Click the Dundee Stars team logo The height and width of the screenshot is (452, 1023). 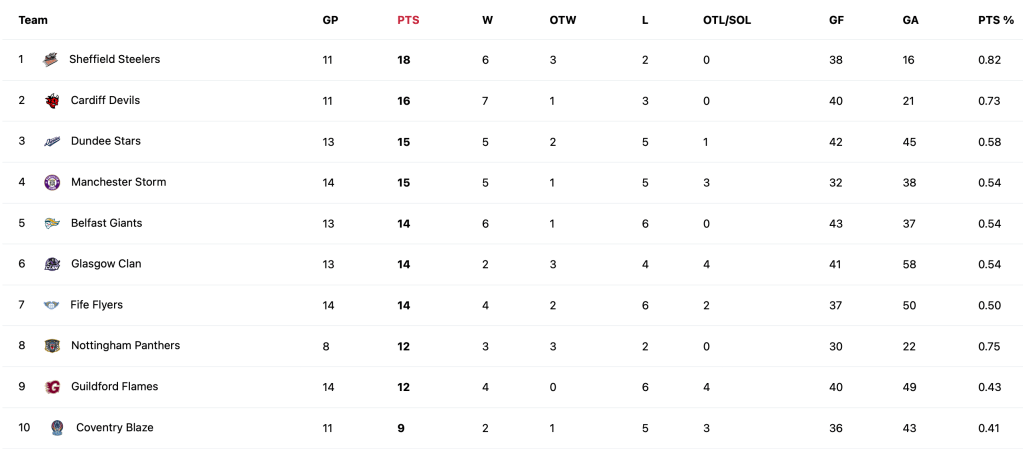(52, 142)
